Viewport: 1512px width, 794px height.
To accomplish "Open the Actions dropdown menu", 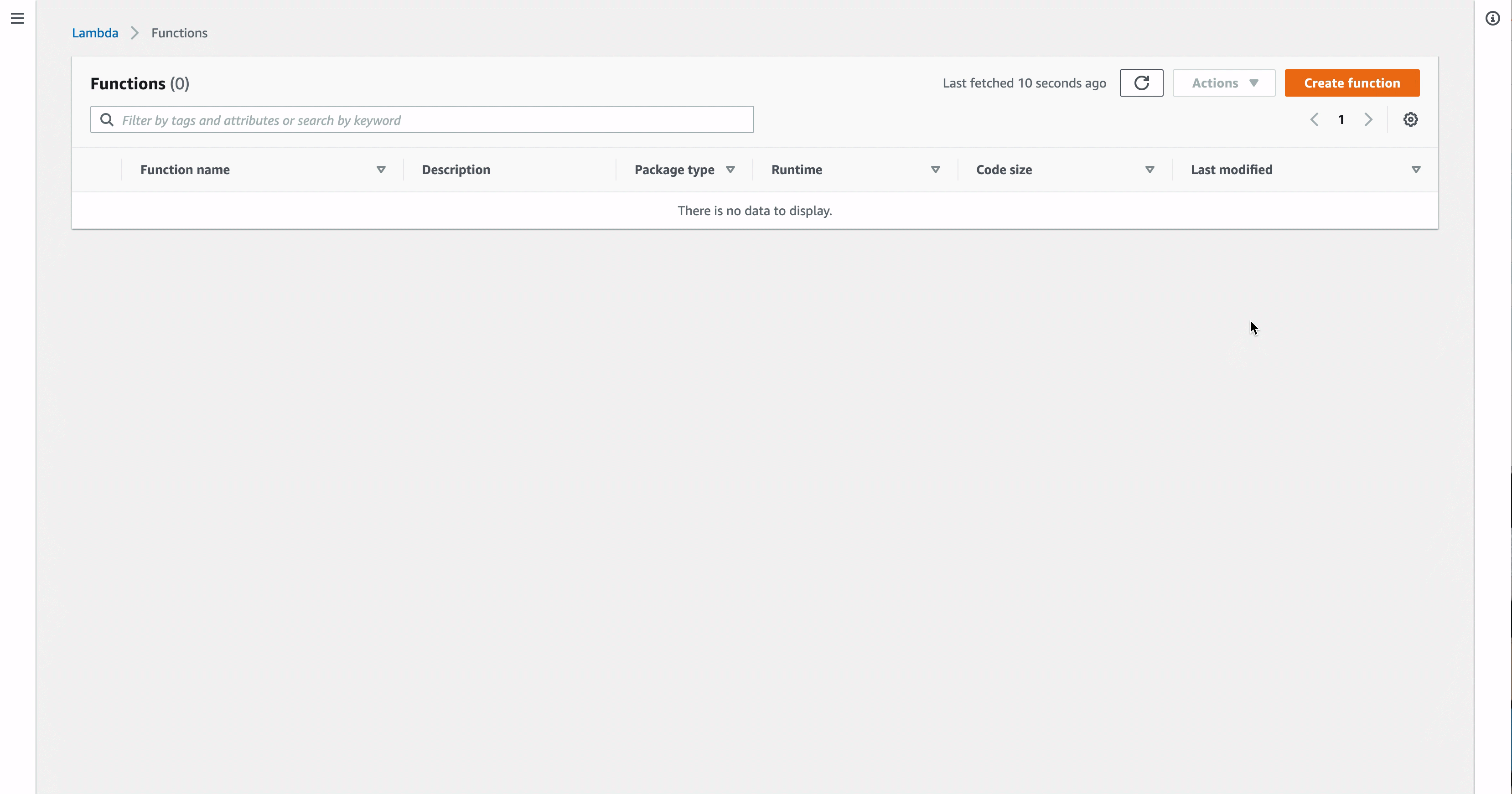I will tap(1224, 83).
